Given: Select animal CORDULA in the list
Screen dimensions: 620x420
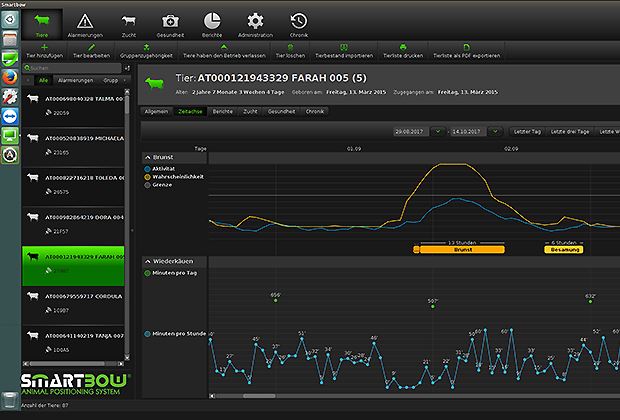Looking at the screenshot, I should click(74, 304).
